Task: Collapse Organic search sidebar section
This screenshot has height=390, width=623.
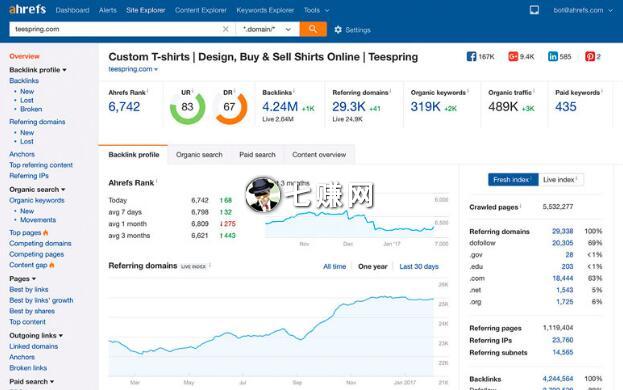Action: (x=37, y=189)
